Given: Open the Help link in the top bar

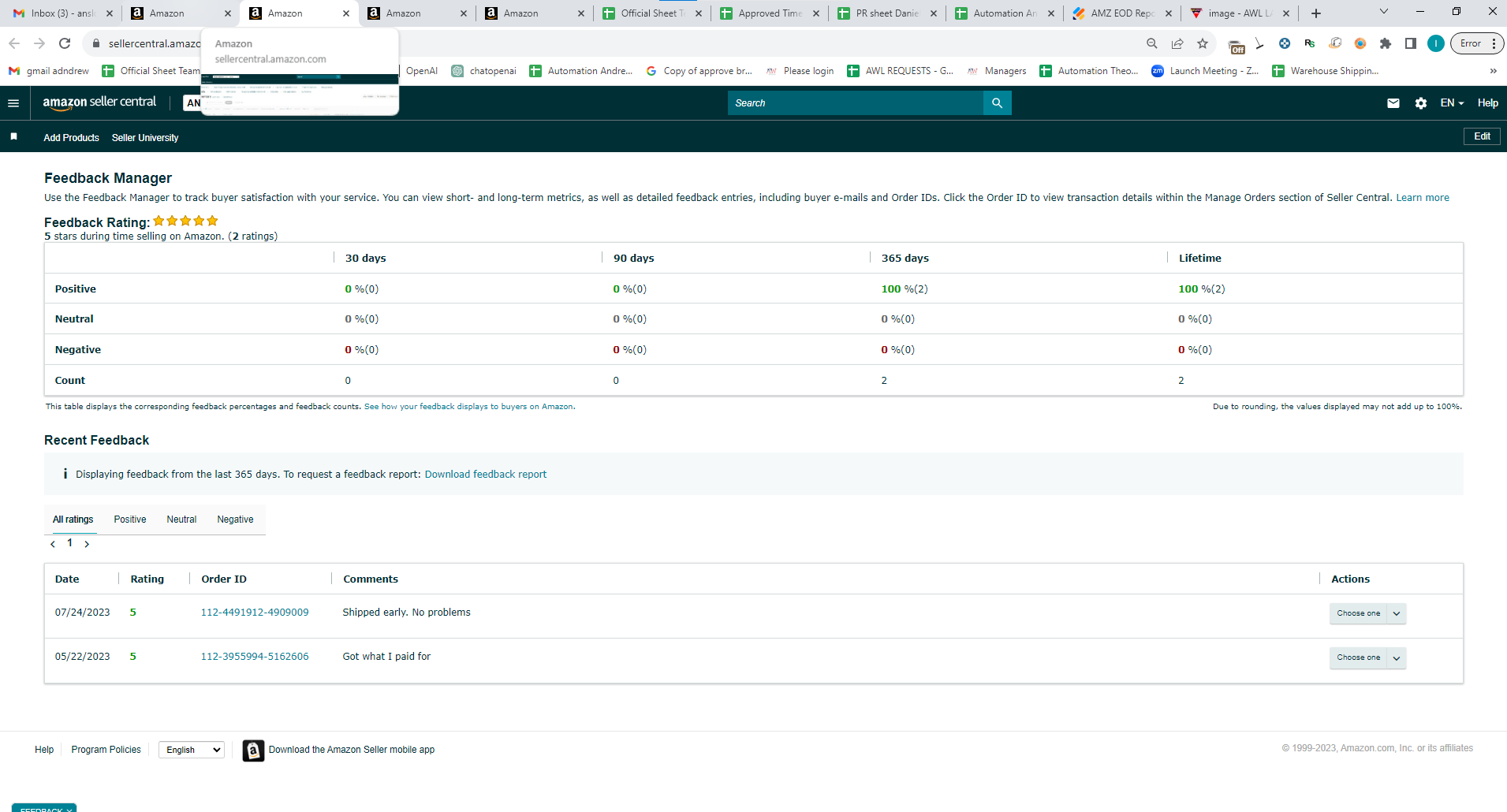Looking at the screenshot, I should (1487, 103).
